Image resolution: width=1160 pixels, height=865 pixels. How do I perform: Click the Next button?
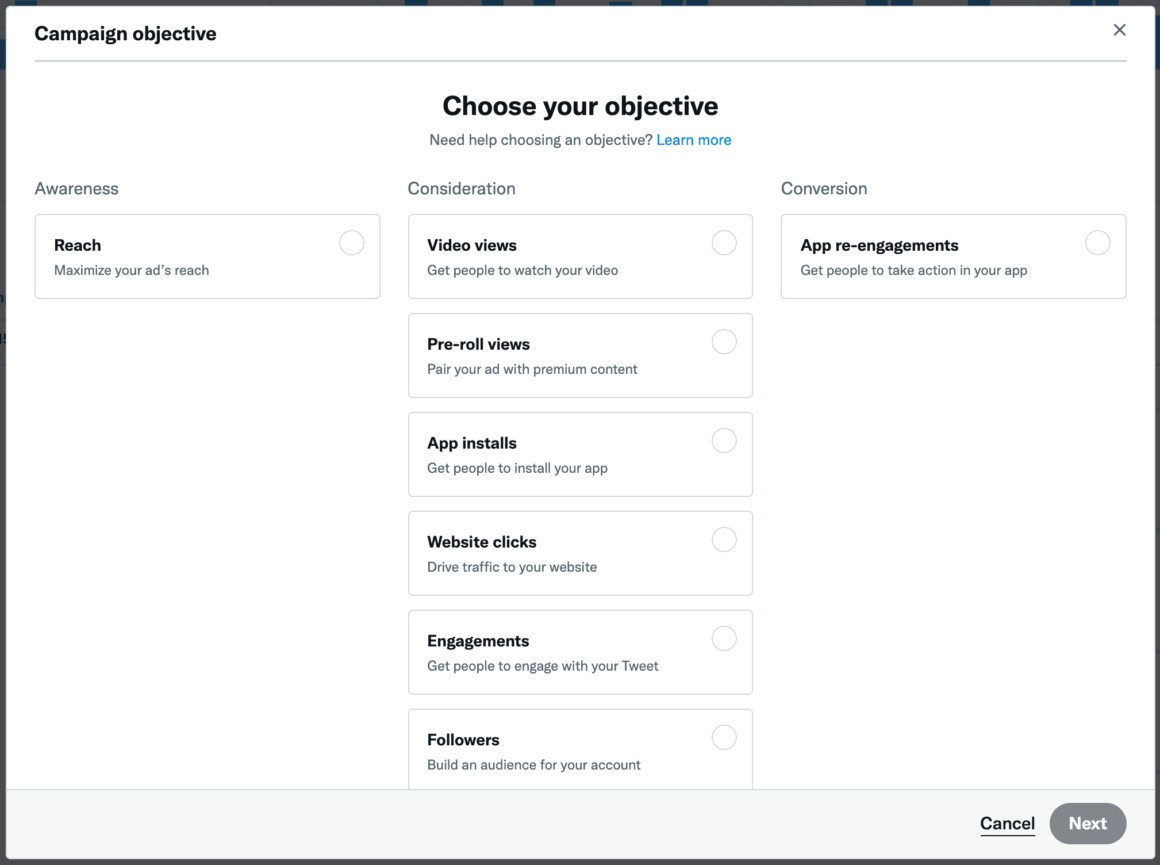tap(1088, 823)
